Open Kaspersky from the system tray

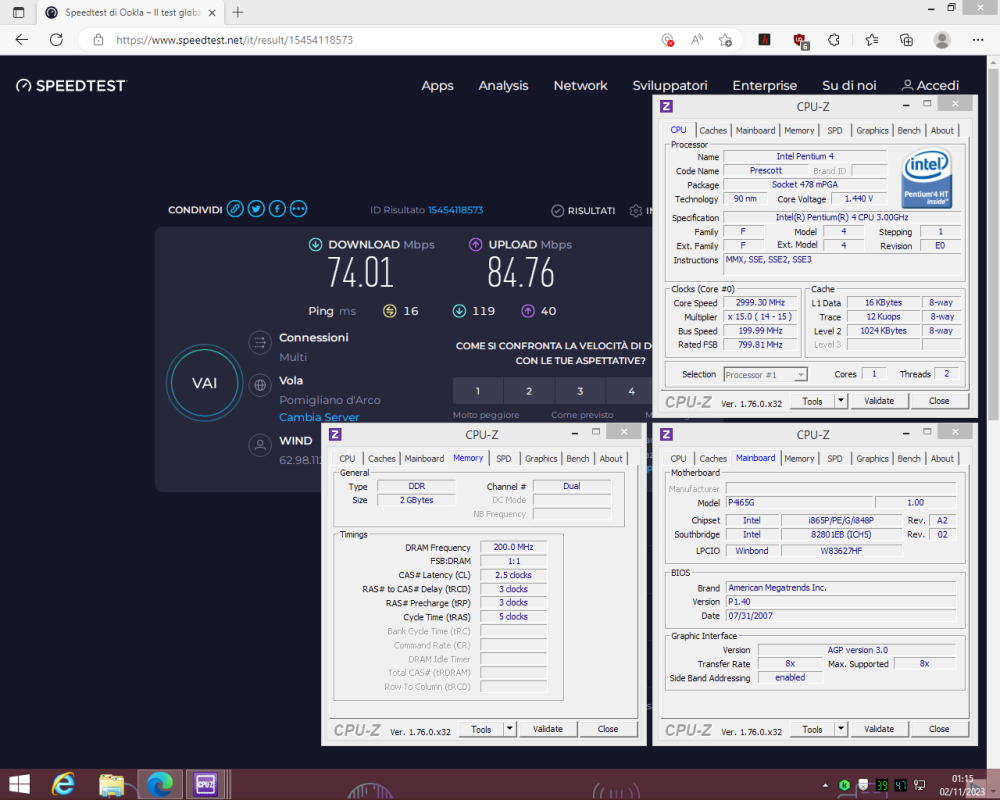[844, 786]
